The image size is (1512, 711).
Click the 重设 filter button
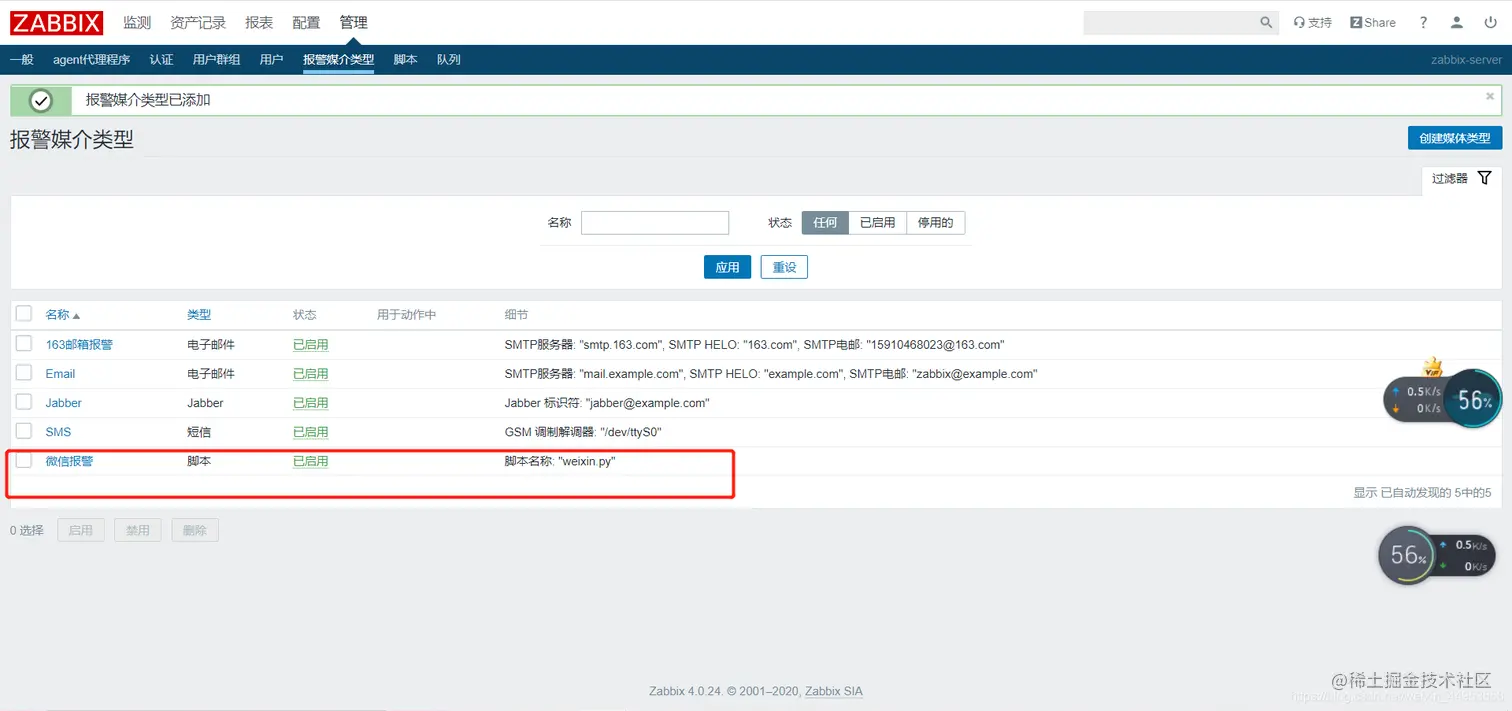click(784, 267)
